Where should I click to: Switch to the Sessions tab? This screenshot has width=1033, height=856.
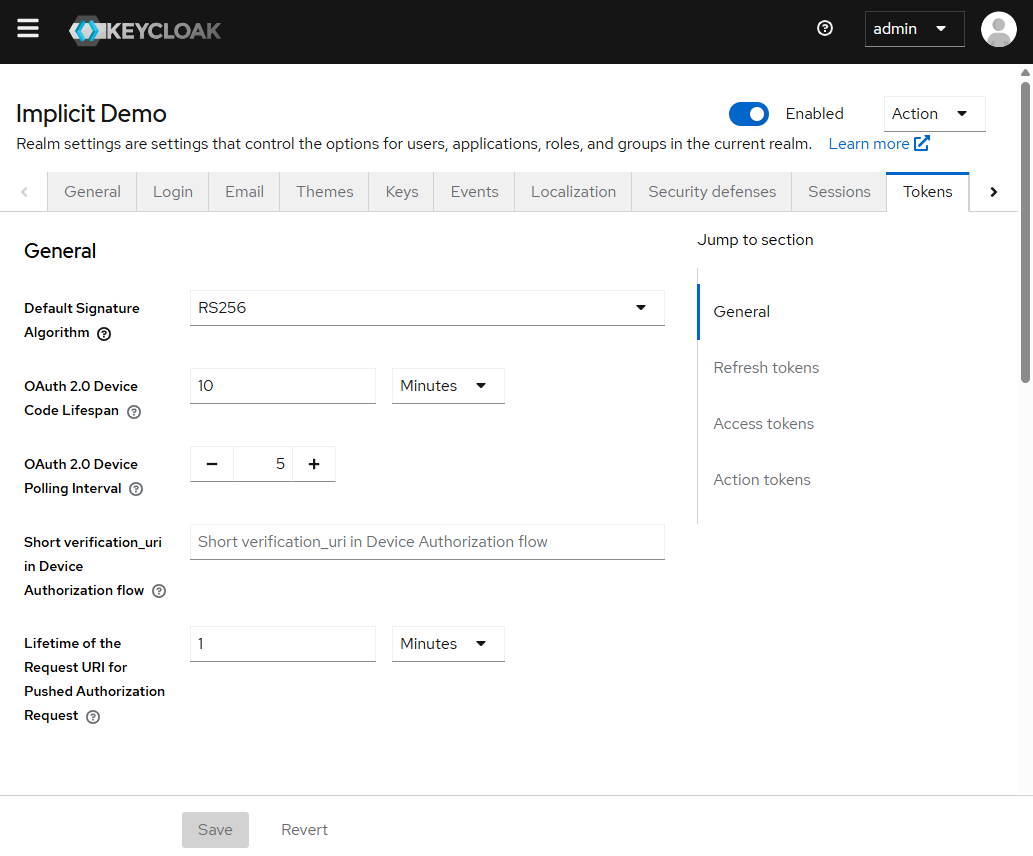click(839, 192)
